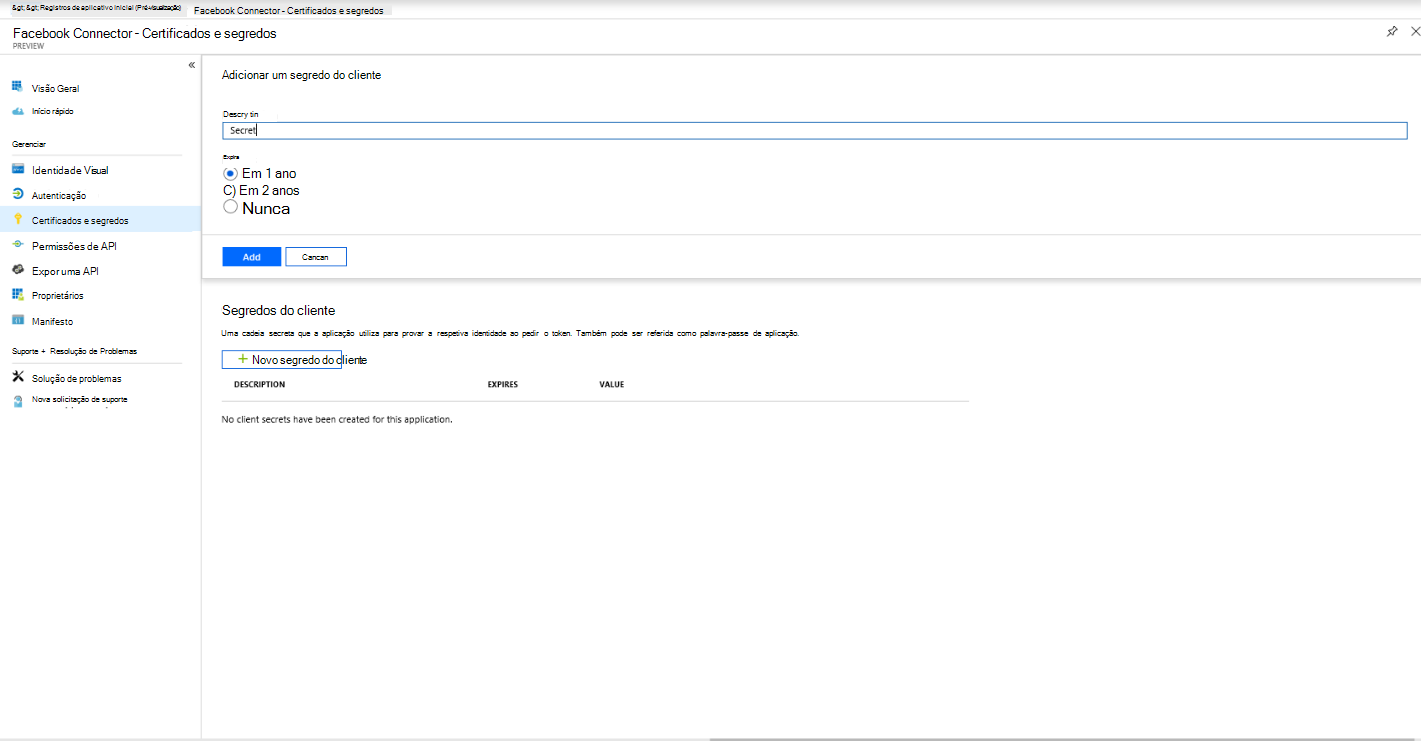Screen dimensions: 1421x741
Task: Open Expor uma API menu item
Action: [x=65, y=271]
